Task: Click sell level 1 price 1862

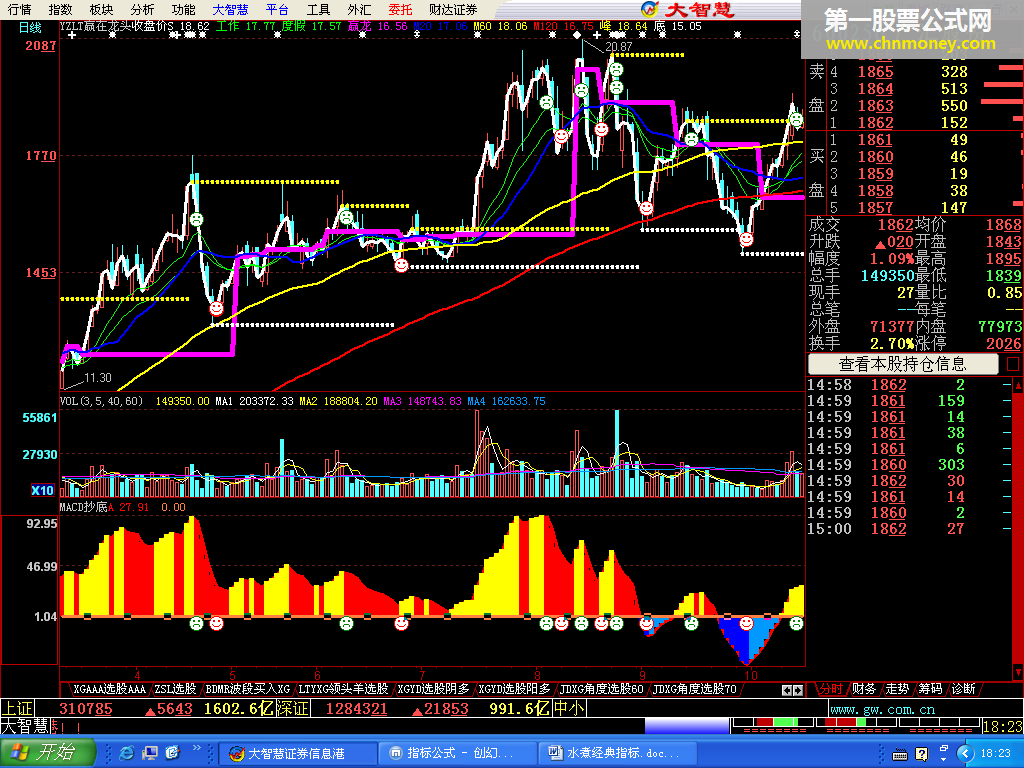Action: coord(875,122)
